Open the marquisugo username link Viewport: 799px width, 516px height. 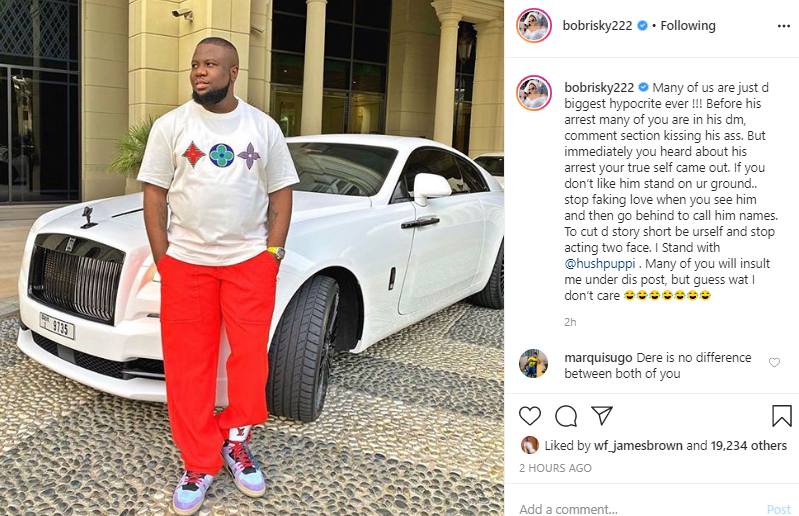[x=598, y=358]
